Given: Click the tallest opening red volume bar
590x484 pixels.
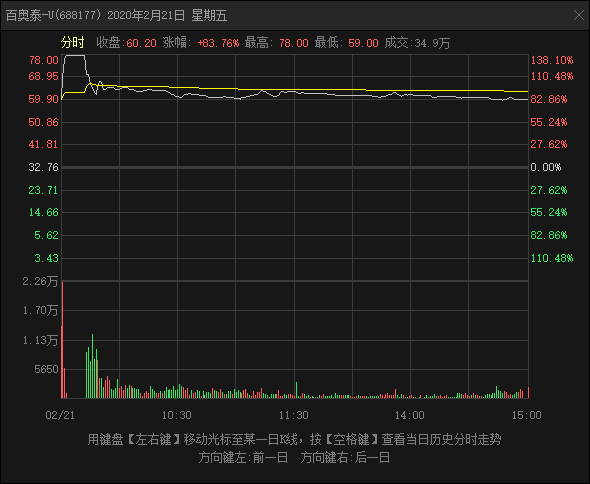Looking at the screenshot, I should click(62, 340).
